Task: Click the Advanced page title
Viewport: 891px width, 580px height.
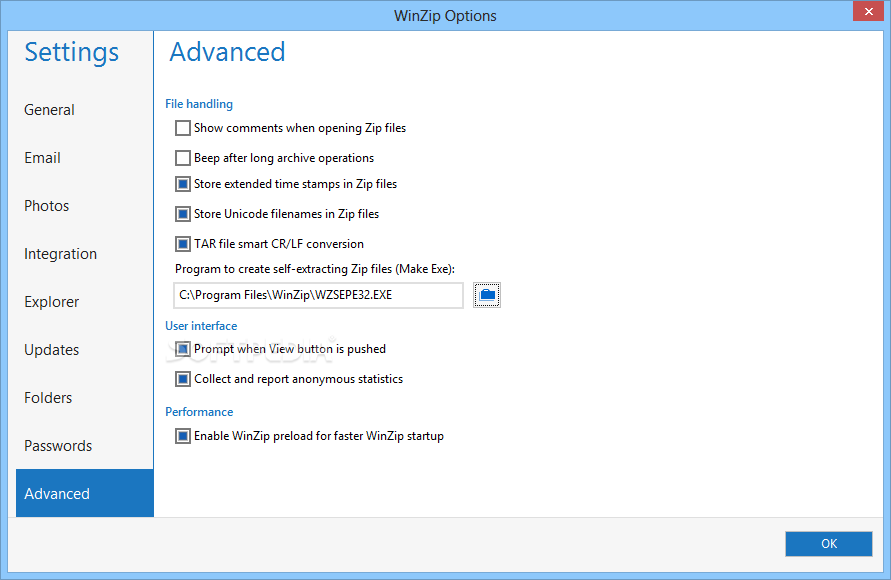Action: [227, 52]
